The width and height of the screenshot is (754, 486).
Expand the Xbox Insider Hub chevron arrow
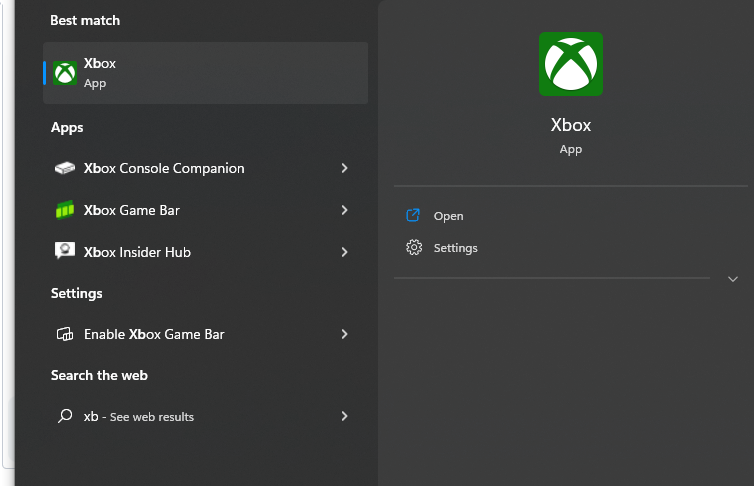pos(344,252)
